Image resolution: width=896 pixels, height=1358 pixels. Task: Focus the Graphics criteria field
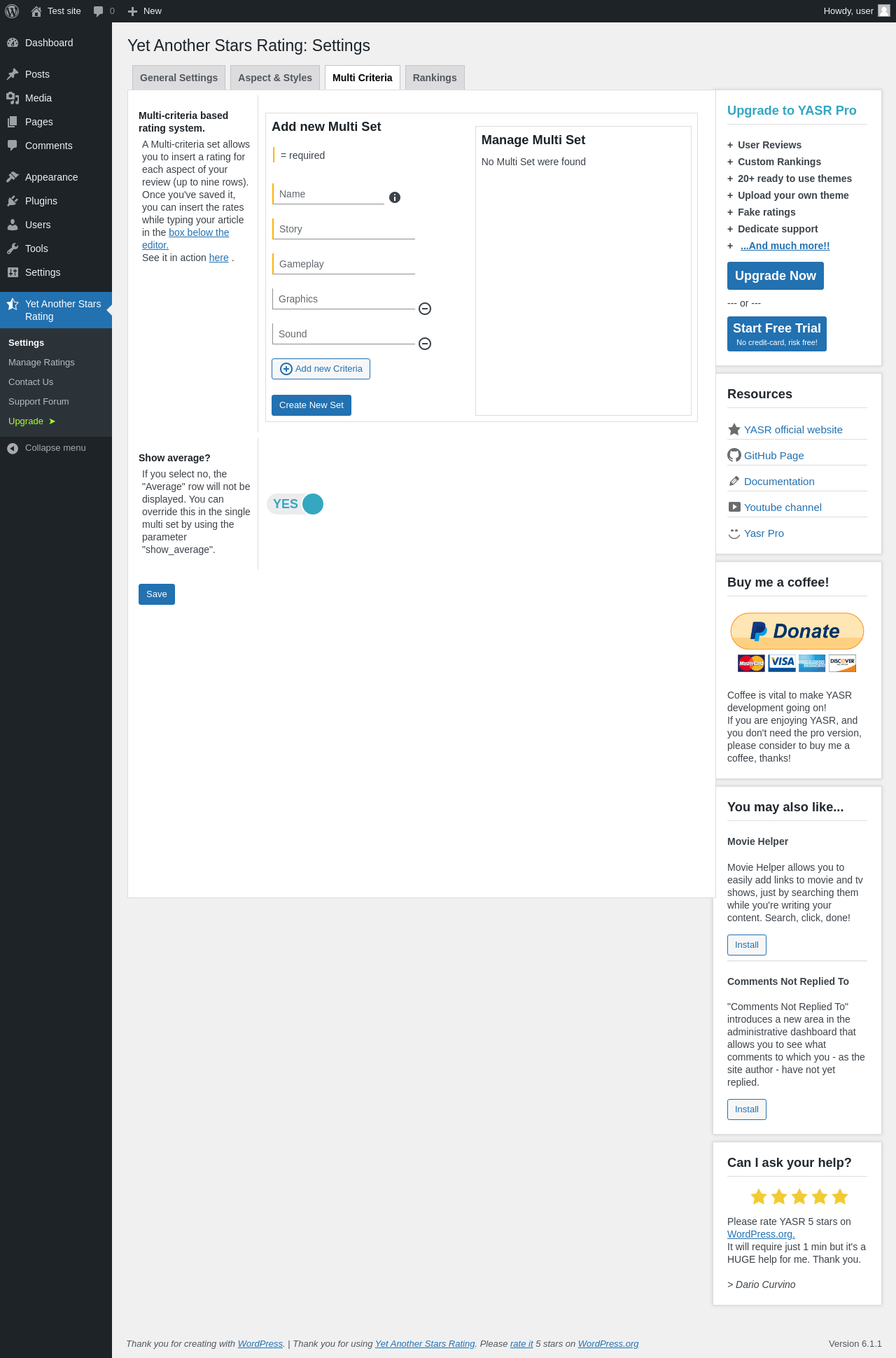[344, 299]
